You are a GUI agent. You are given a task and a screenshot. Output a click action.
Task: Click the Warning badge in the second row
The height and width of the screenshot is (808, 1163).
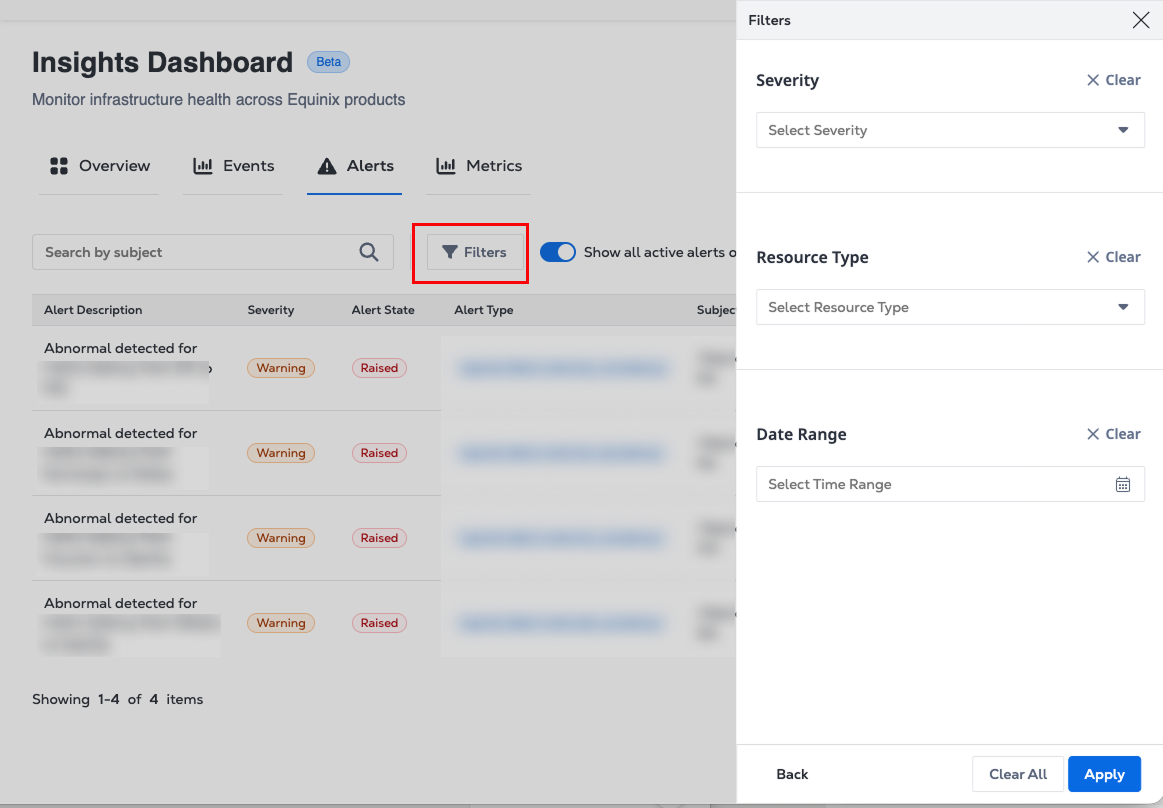click(x=281, y=453)
